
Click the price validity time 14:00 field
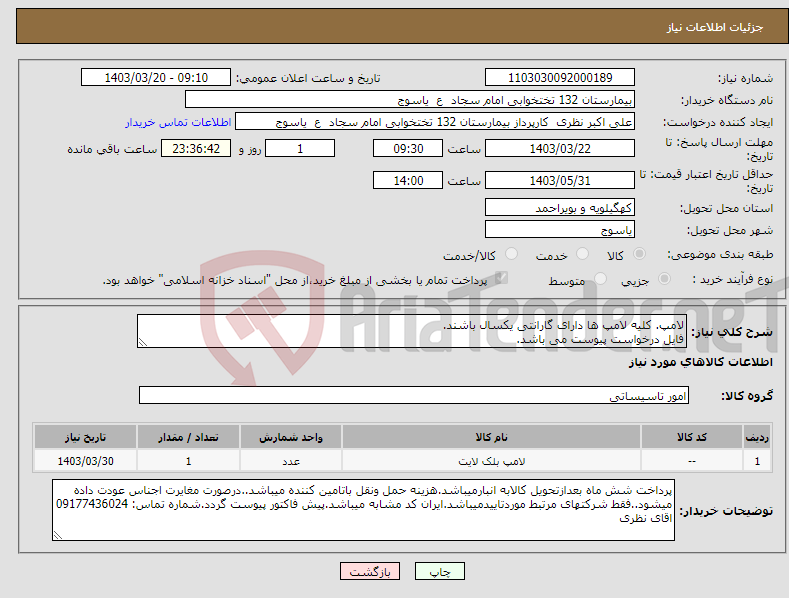408,180
